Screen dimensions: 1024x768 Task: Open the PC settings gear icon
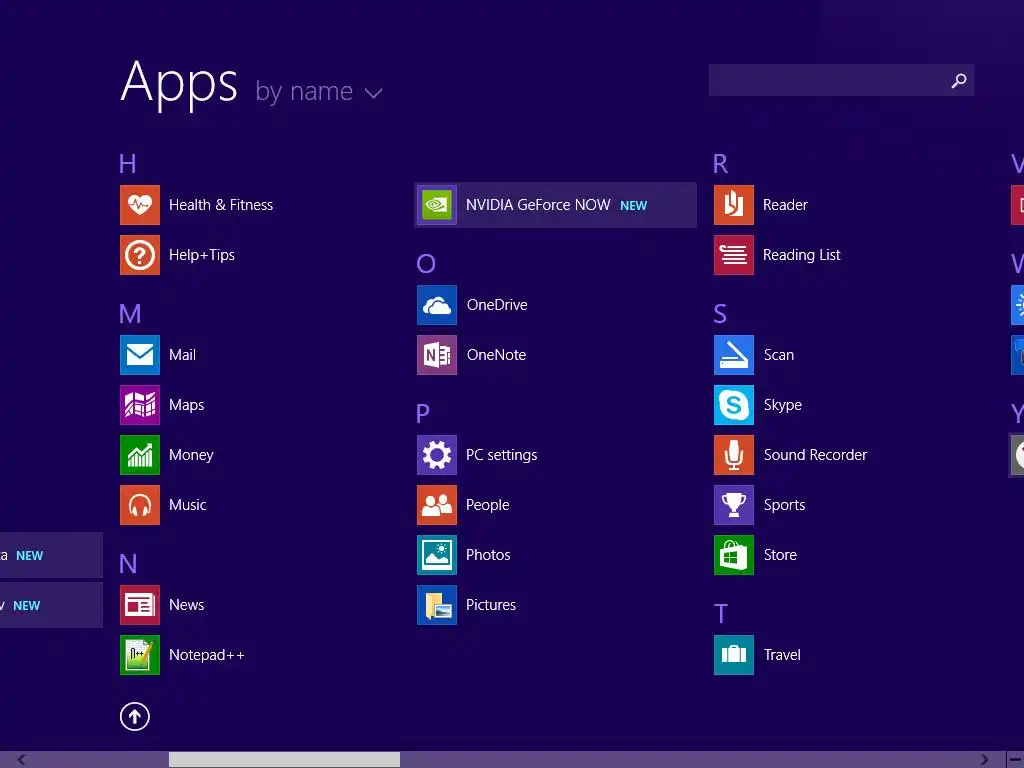click(437, 455)
